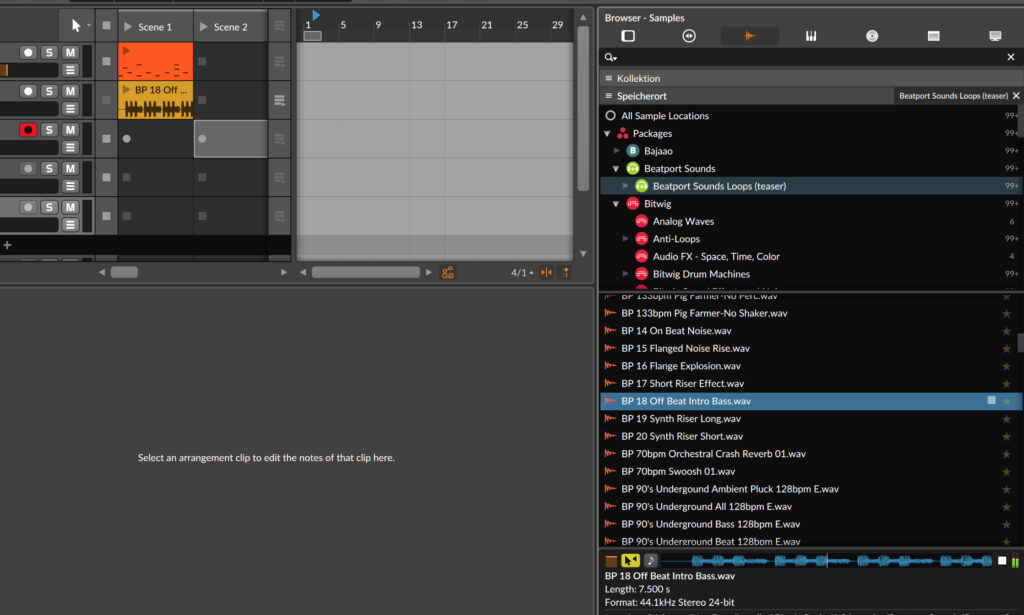The image size is (1024, 615).
Task: Toggle record arm on the BP 18 Off track
Action: (28, 91)
